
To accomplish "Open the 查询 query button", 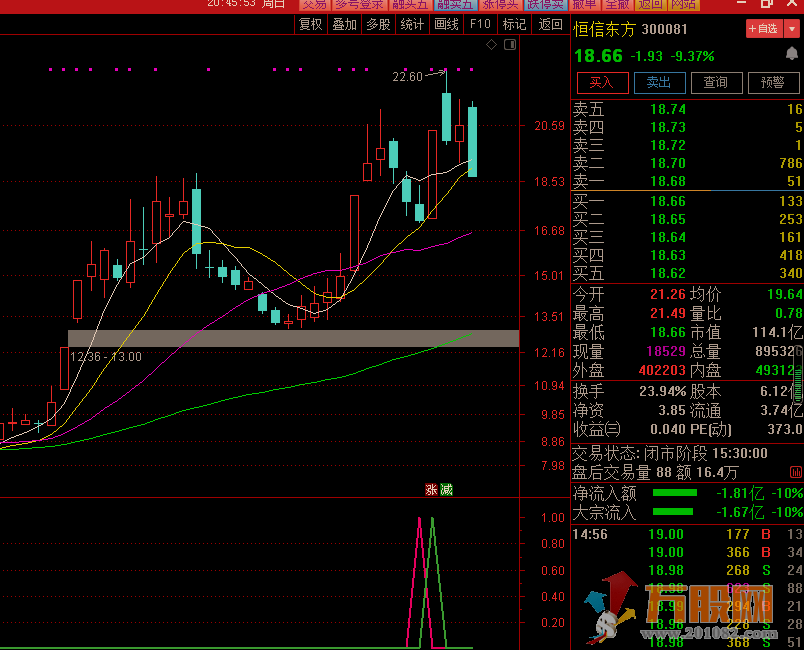I will 715,83.
